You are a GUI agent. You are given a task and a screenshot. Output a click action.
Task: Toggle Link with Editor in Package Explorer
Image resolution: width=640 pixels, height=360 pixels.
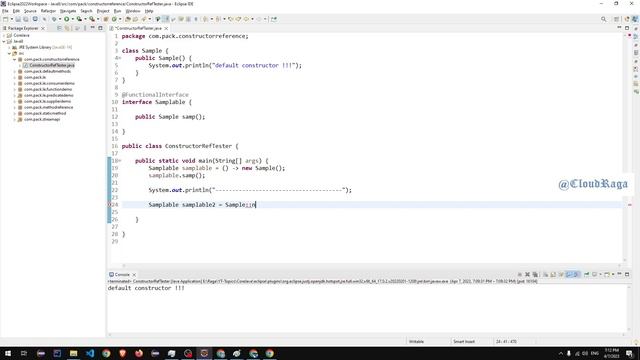[x=67, y=28]
